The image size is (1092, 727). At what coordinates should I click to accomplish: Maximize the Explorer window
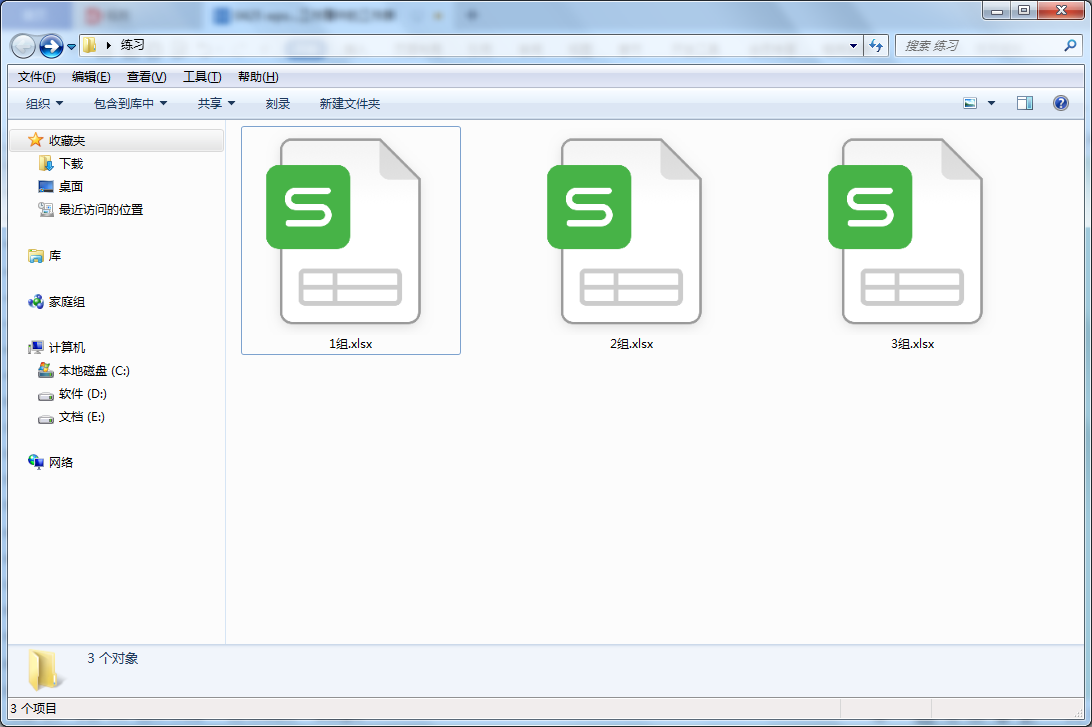point(1024,10)
